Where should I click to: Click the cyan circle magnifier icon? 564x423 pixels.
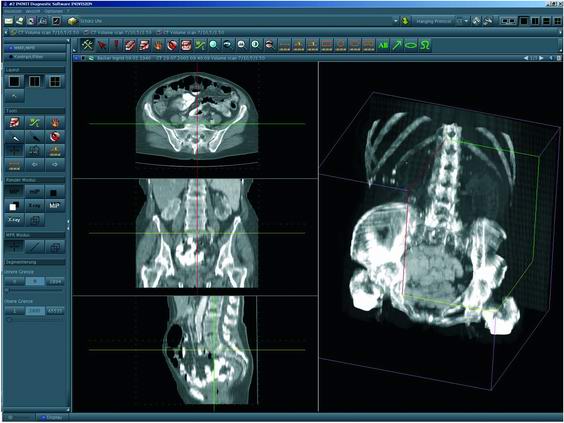coord(214,45)
